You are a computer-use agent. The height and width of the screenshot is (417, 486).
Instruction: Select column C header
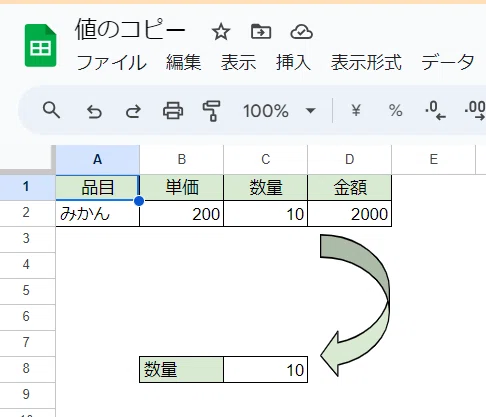pyautogui.click(x=266, y=160)
